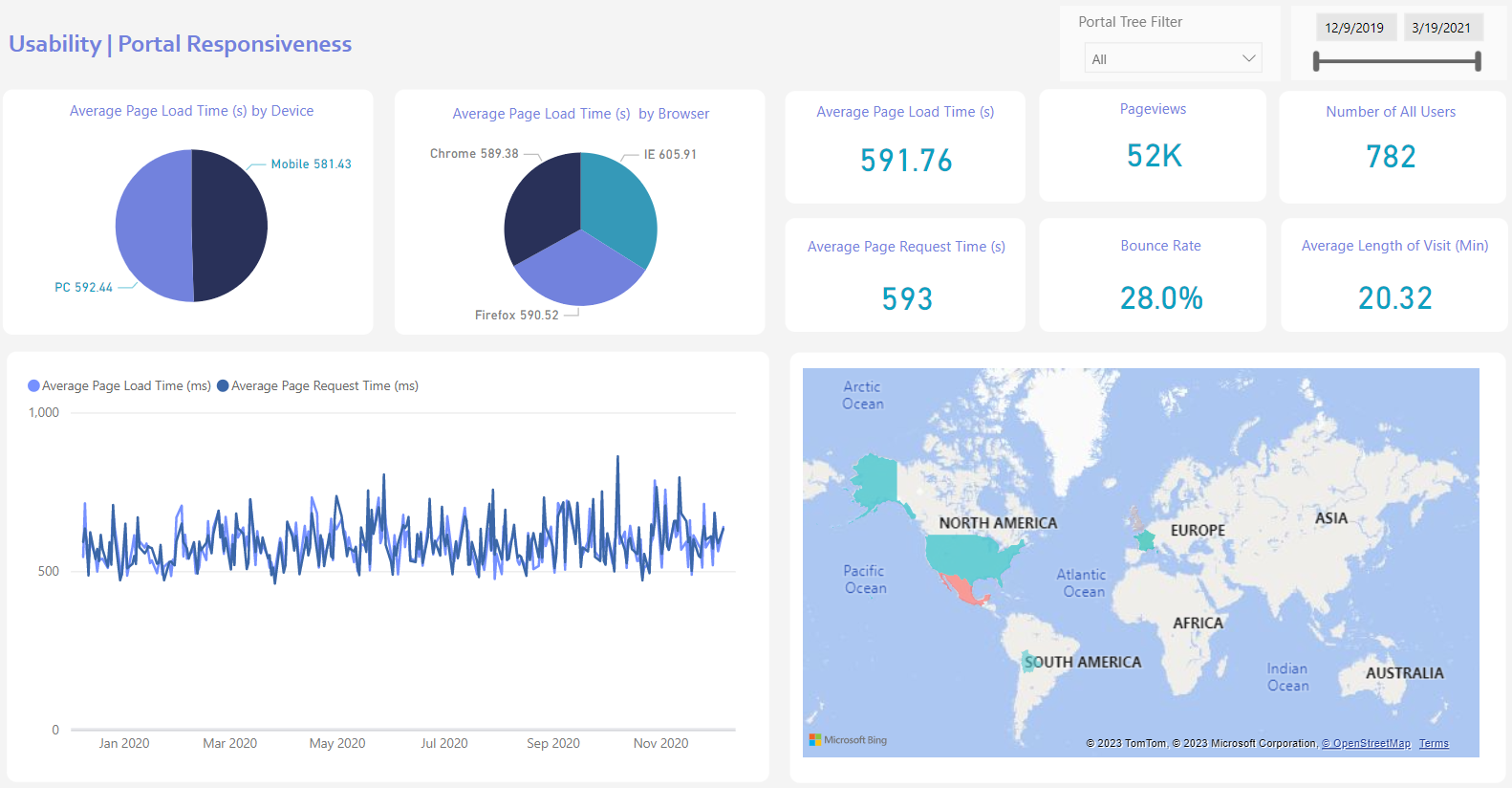Open the map Terms link
Image resolution: width=1512 pixels, height=788 pixels.
coord(1434,744)
